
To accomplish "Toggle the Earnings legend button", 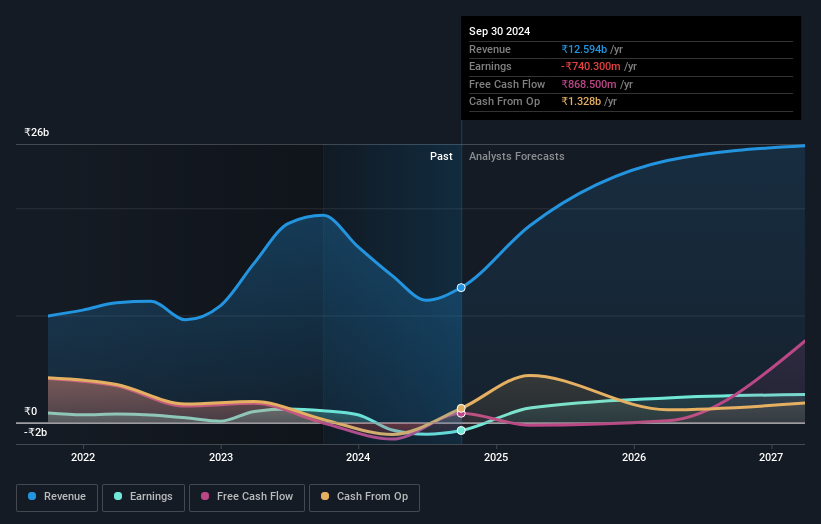I will (x=143, y=497).
